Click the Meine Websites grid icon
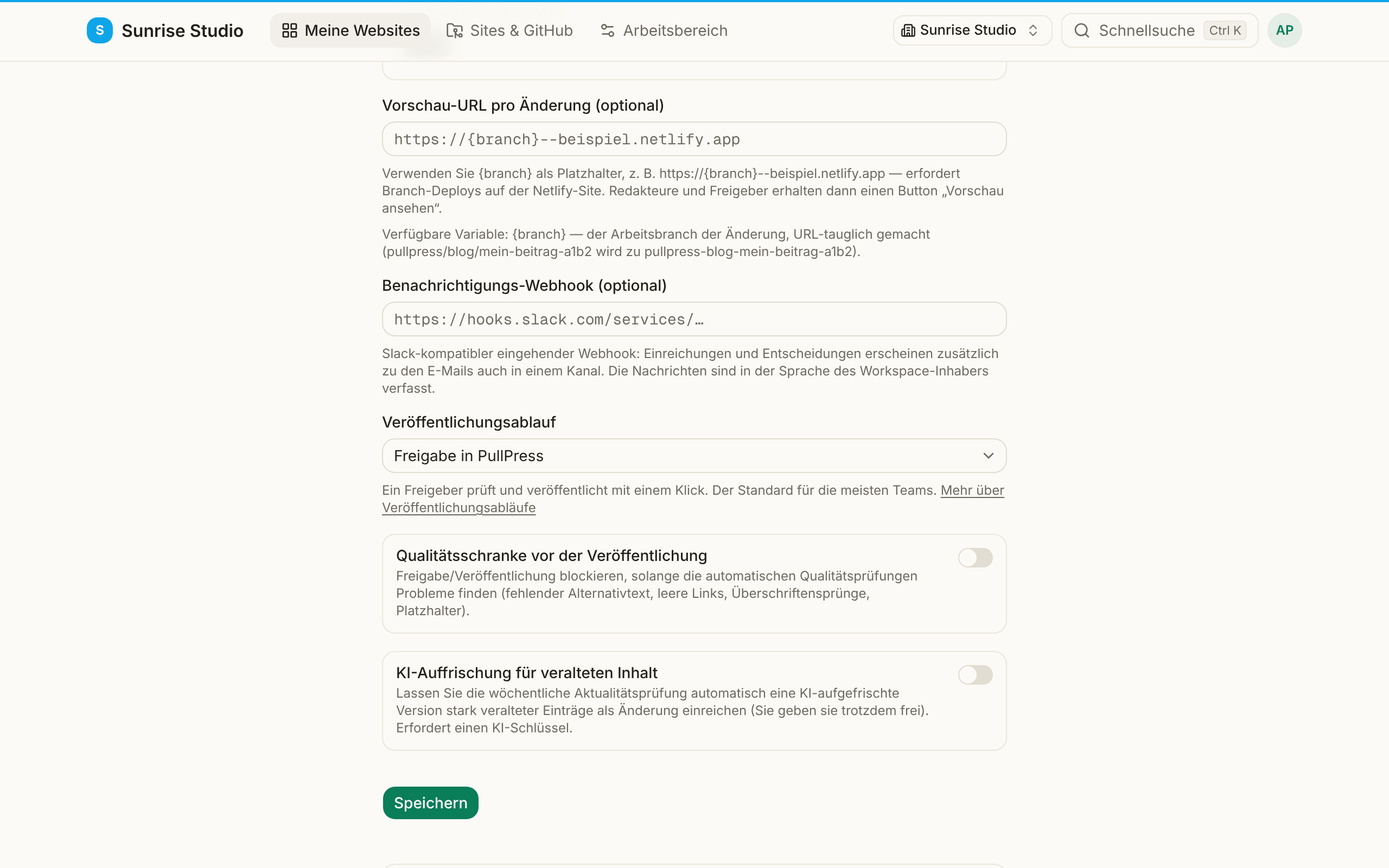 (x=290, y=30)
